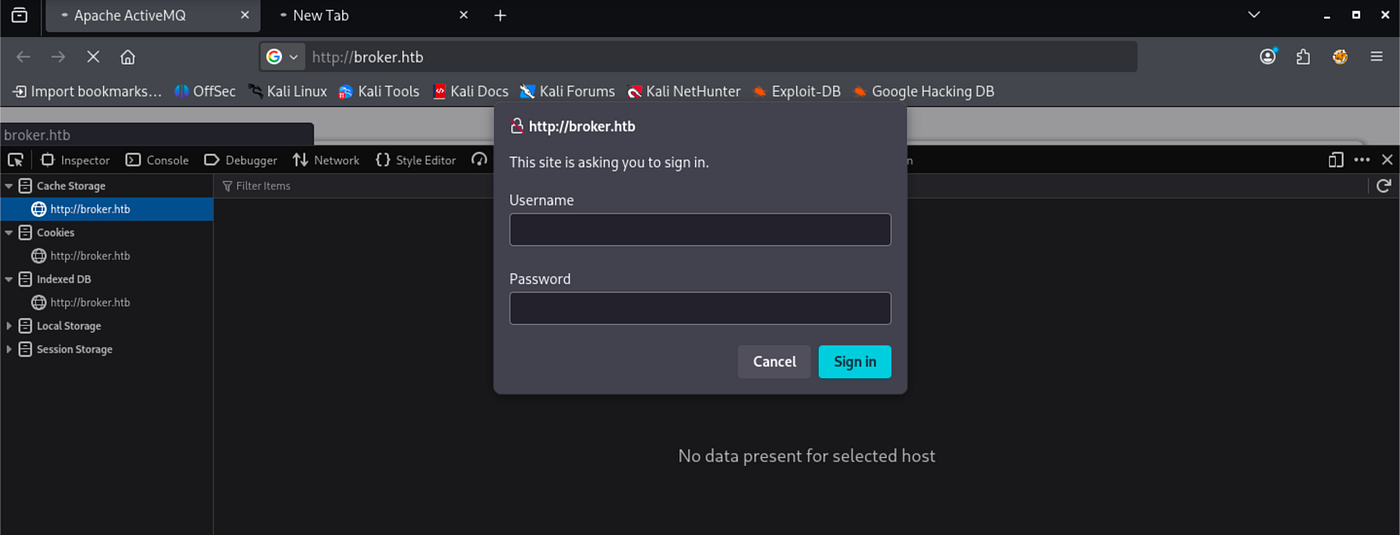Collapse the Indexed DB tree node
The width and height of the screenshot is (1400, 535).
9,279
